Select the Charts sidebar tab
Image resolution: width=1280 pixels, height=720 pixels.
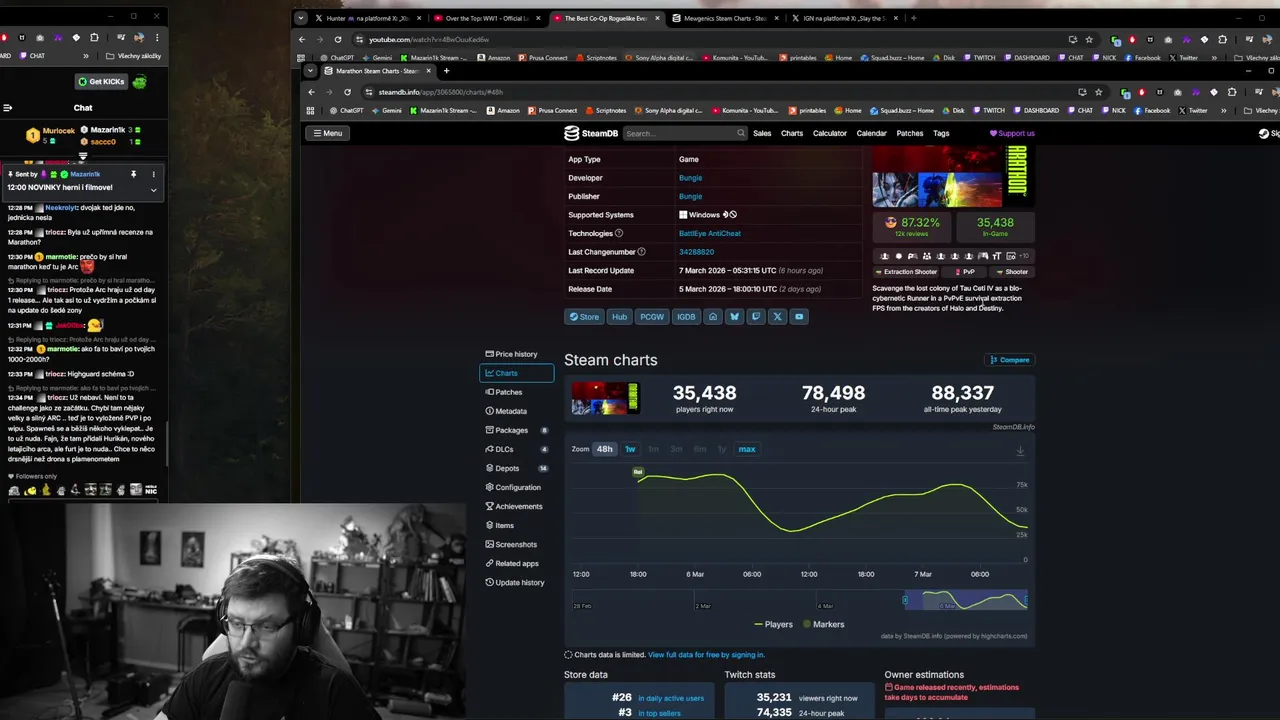[516, 373]
